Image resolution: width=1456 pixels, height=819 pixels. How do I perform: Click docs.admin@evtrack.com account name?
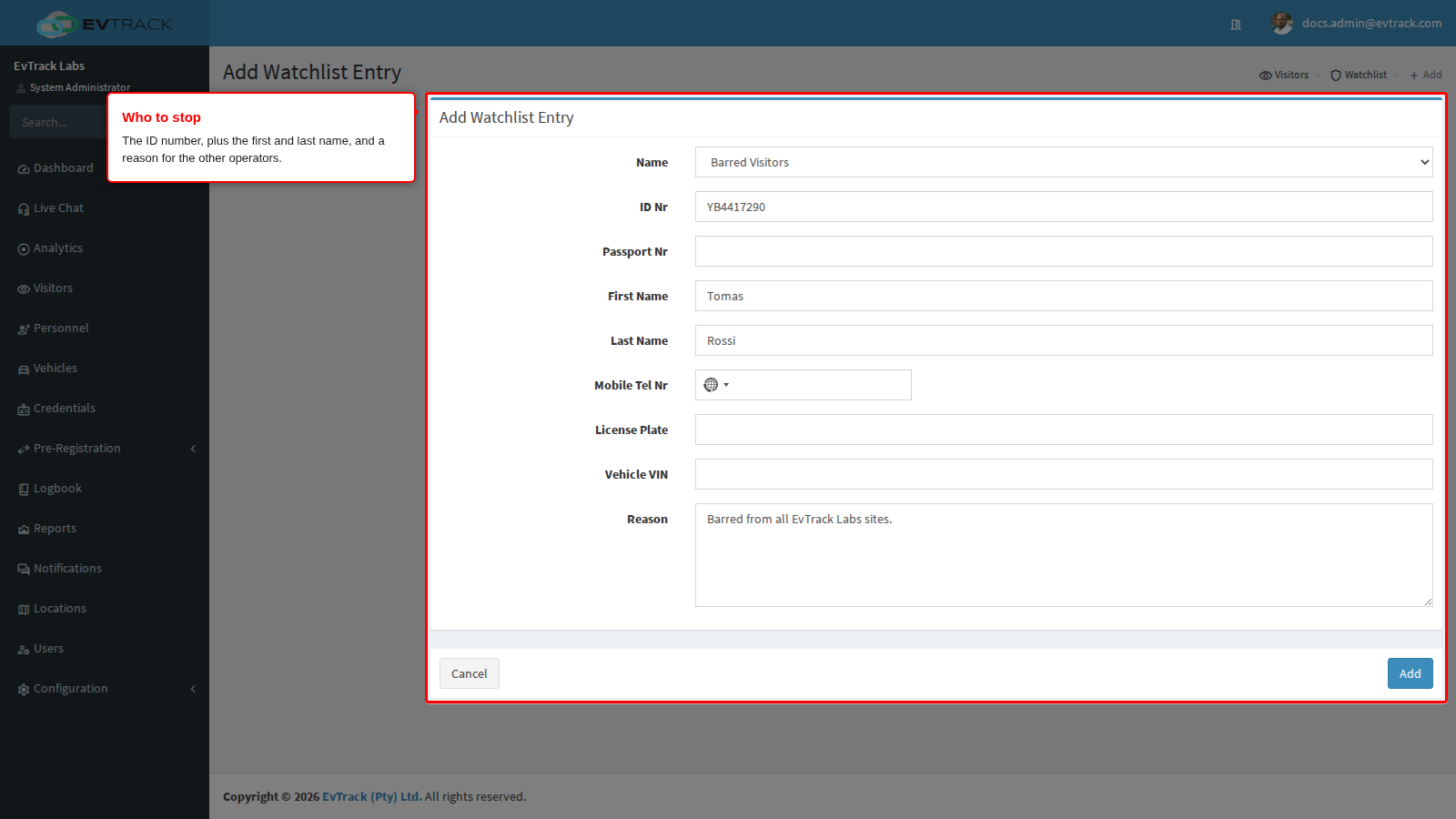(1371, 24)
